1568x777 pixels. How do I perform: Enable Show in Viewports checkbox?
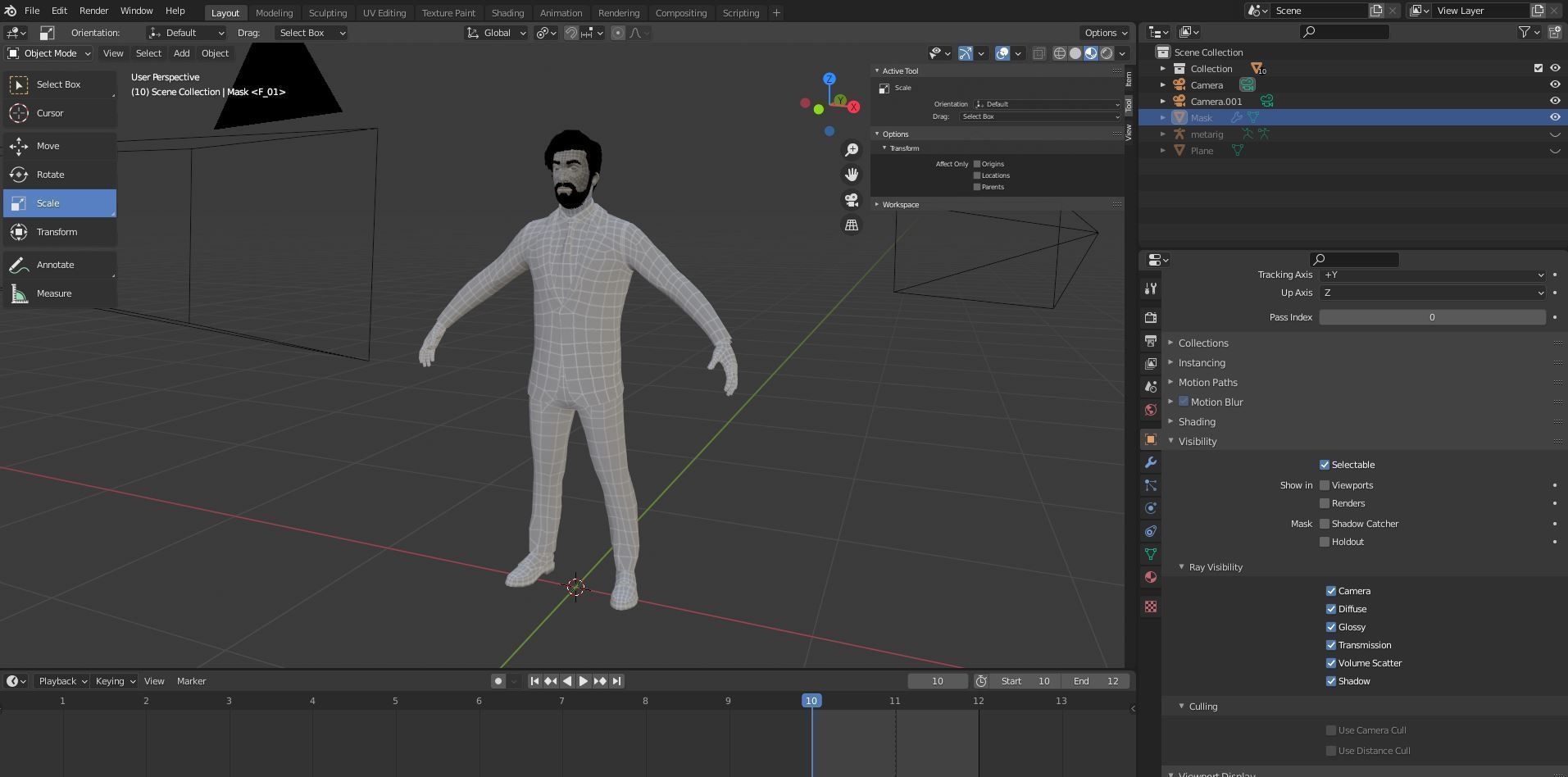[1324, 485]
